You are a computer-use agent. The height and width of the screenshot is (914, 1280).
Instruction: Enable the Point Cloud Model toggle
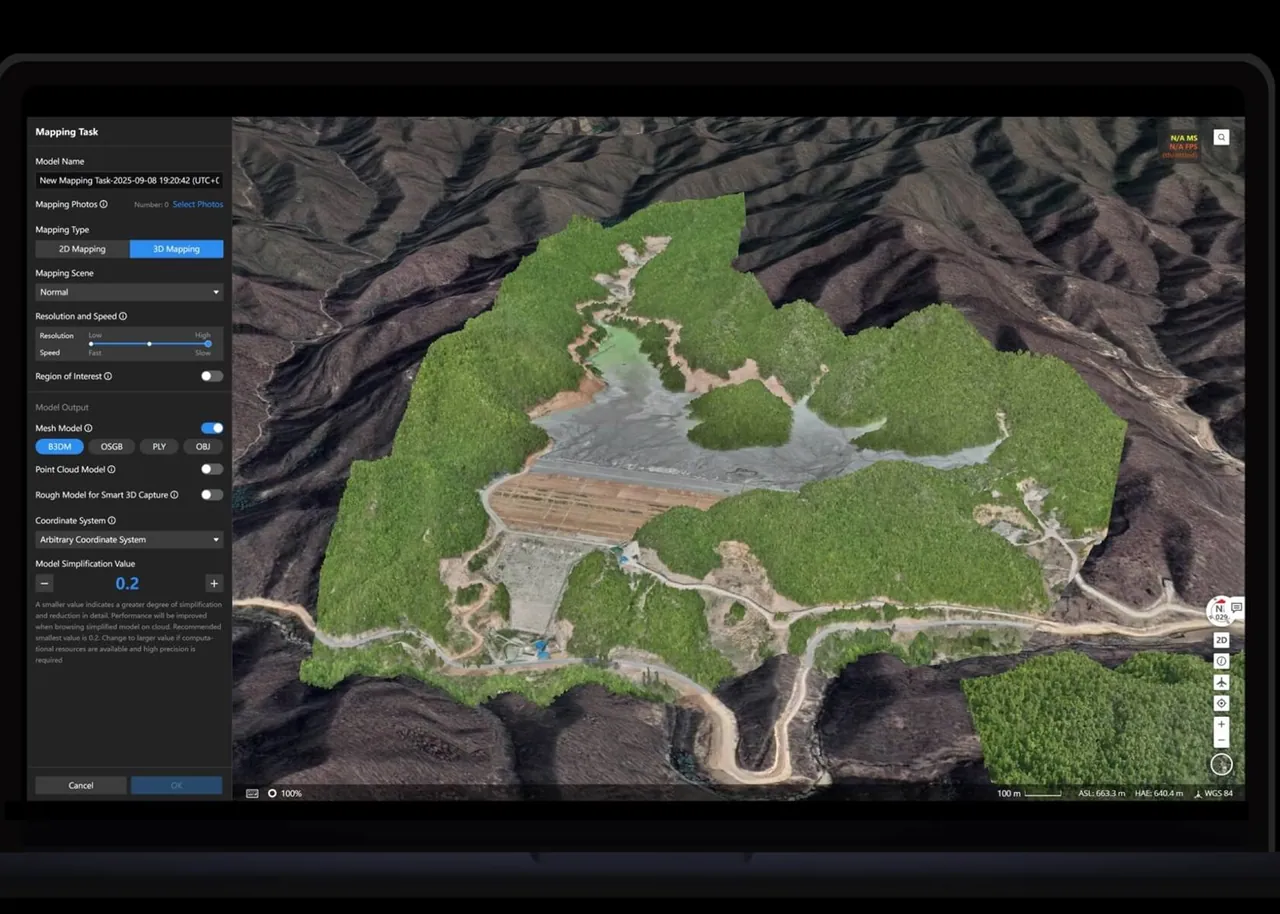(x=212, y=469)
